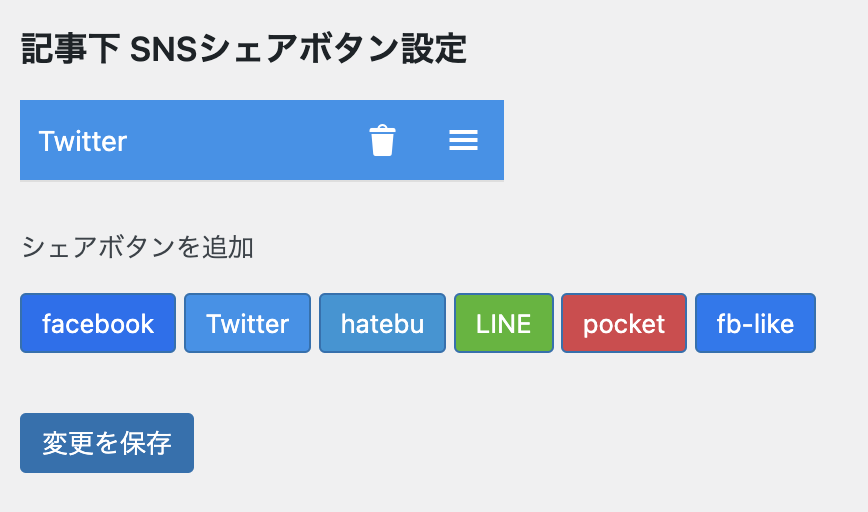The width and height of the screenshot is (868, 512).
Task: Click the trash can icon
Action: tap(382, 141)
